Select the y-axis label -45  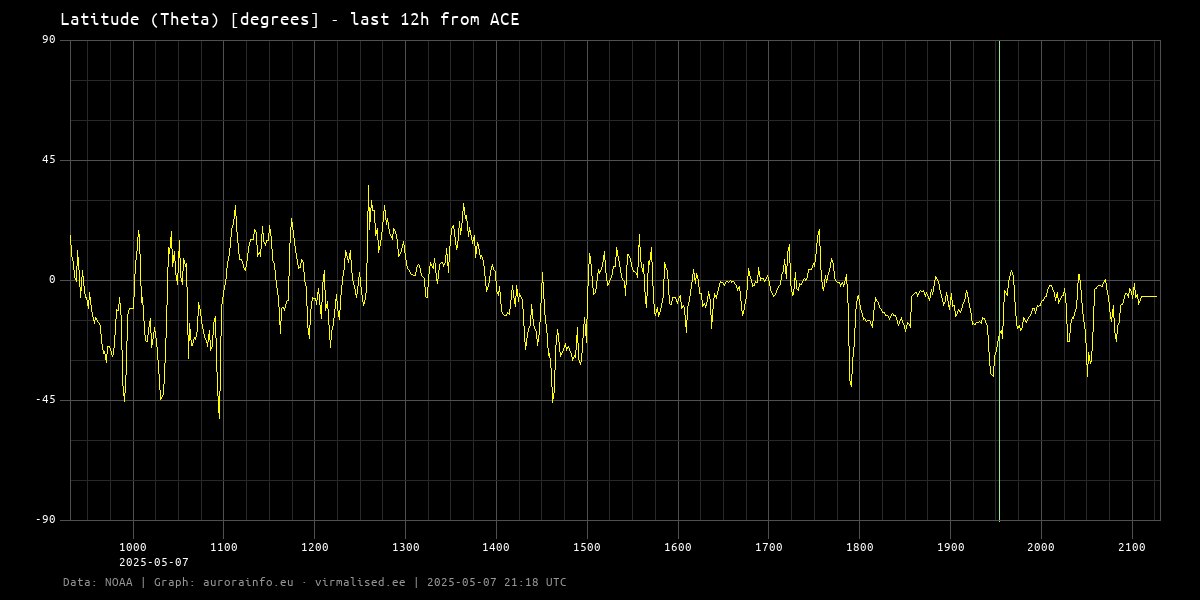click(x=46, y=400)
